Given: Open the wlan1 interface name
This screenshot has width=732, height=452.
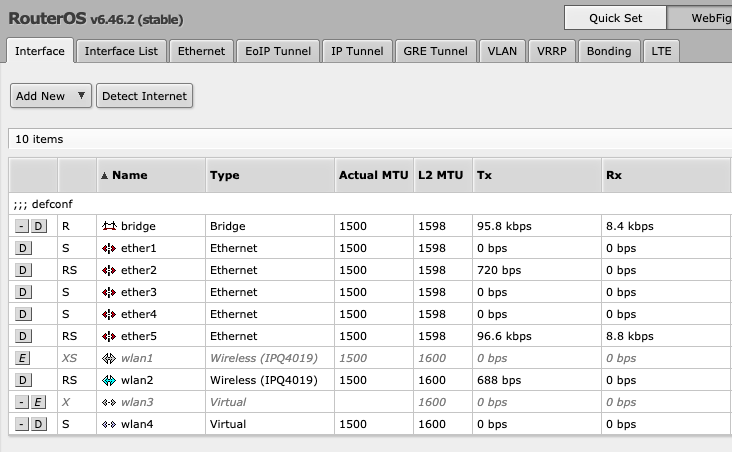Looking at the screenshot, I should point(137,358).
